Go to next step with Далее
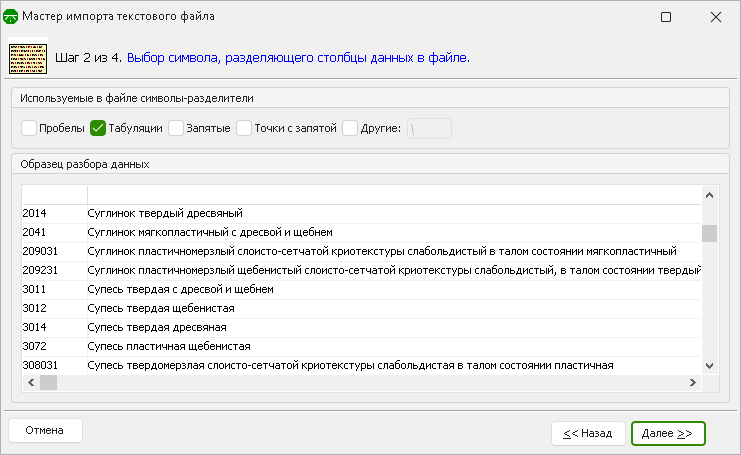Image resolution: width=741 pixels, height=455 pixels. click(668, 433)
